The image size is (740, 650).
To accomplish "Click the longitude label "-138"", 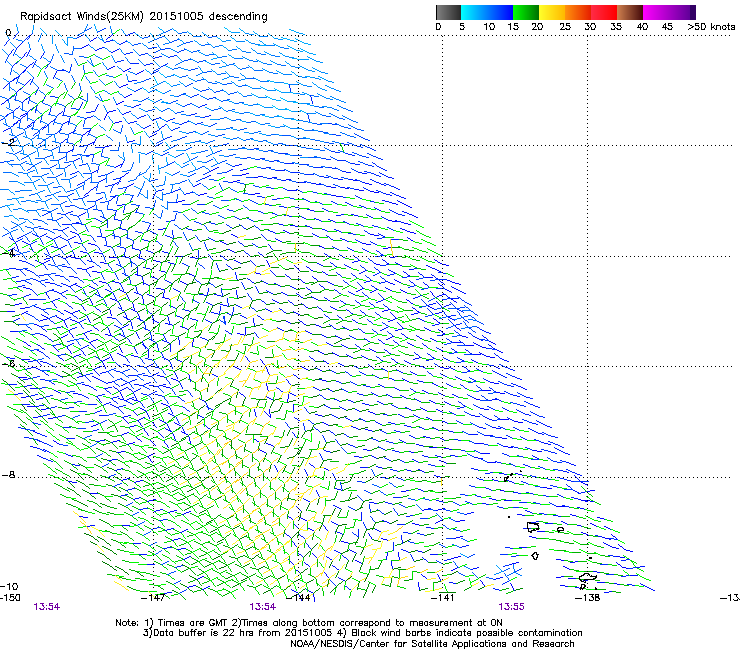I will [x=588, y=598].
